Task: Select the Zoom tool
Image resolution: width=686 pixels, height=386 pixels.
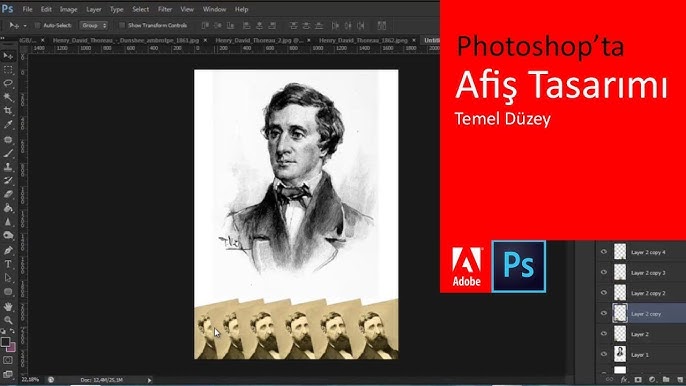Action: pyautogui.click(x=8, y=320)
